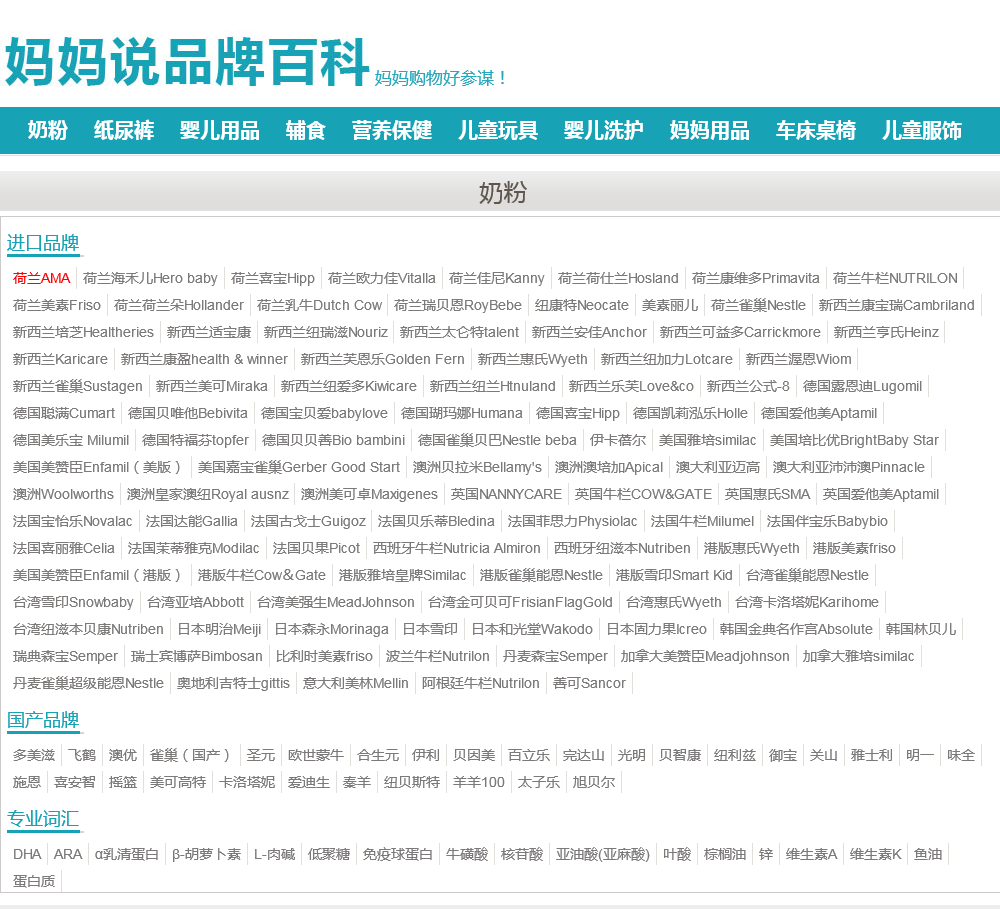The width and height of the screenshot is (1000, 909).
Task: Open 英国牛栏COW&GATE brand
Action: [x=643, y=494]
